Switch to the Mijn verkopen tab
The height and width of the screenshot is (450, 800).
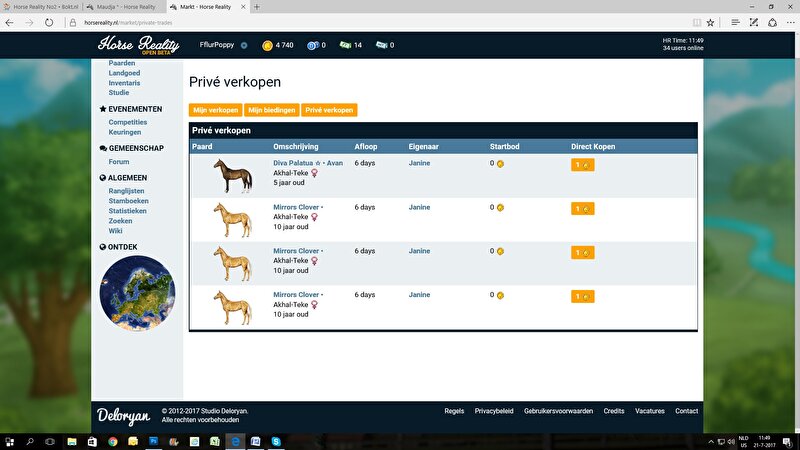[215, 109]
